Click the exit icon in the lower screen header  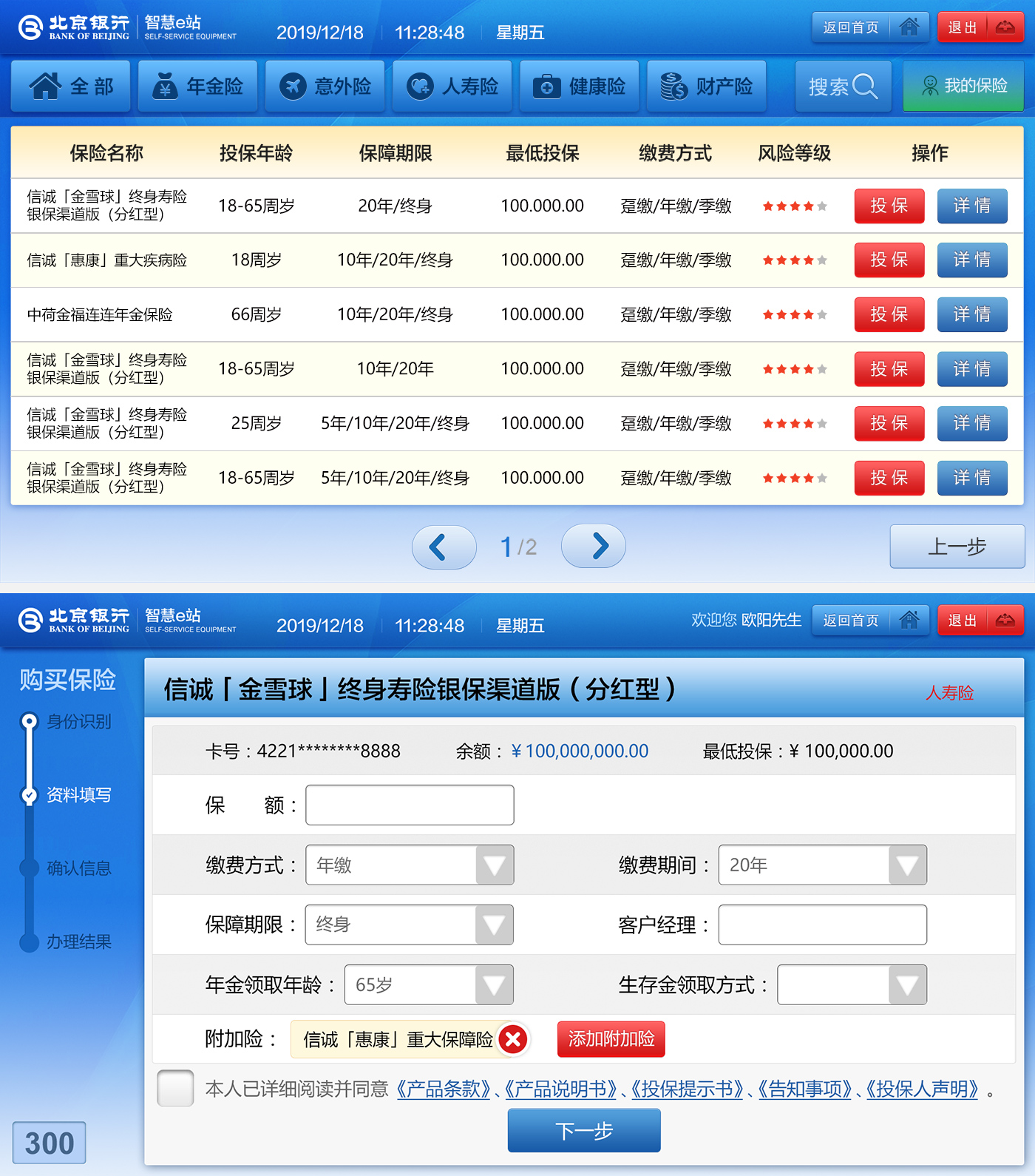pos(1005,620)
